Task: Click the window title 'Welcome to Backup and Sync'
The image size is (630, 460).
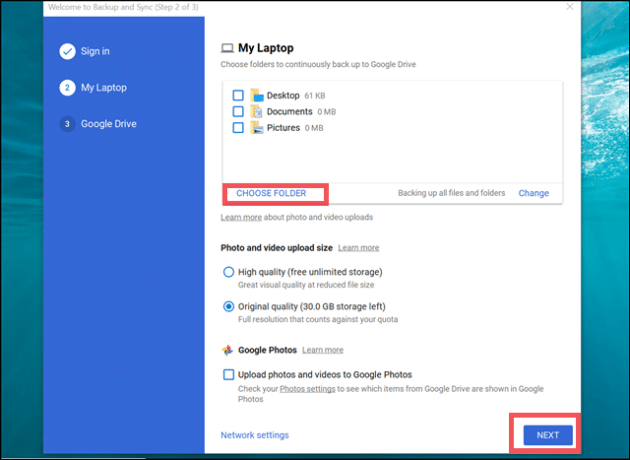Action: [123, 7]
